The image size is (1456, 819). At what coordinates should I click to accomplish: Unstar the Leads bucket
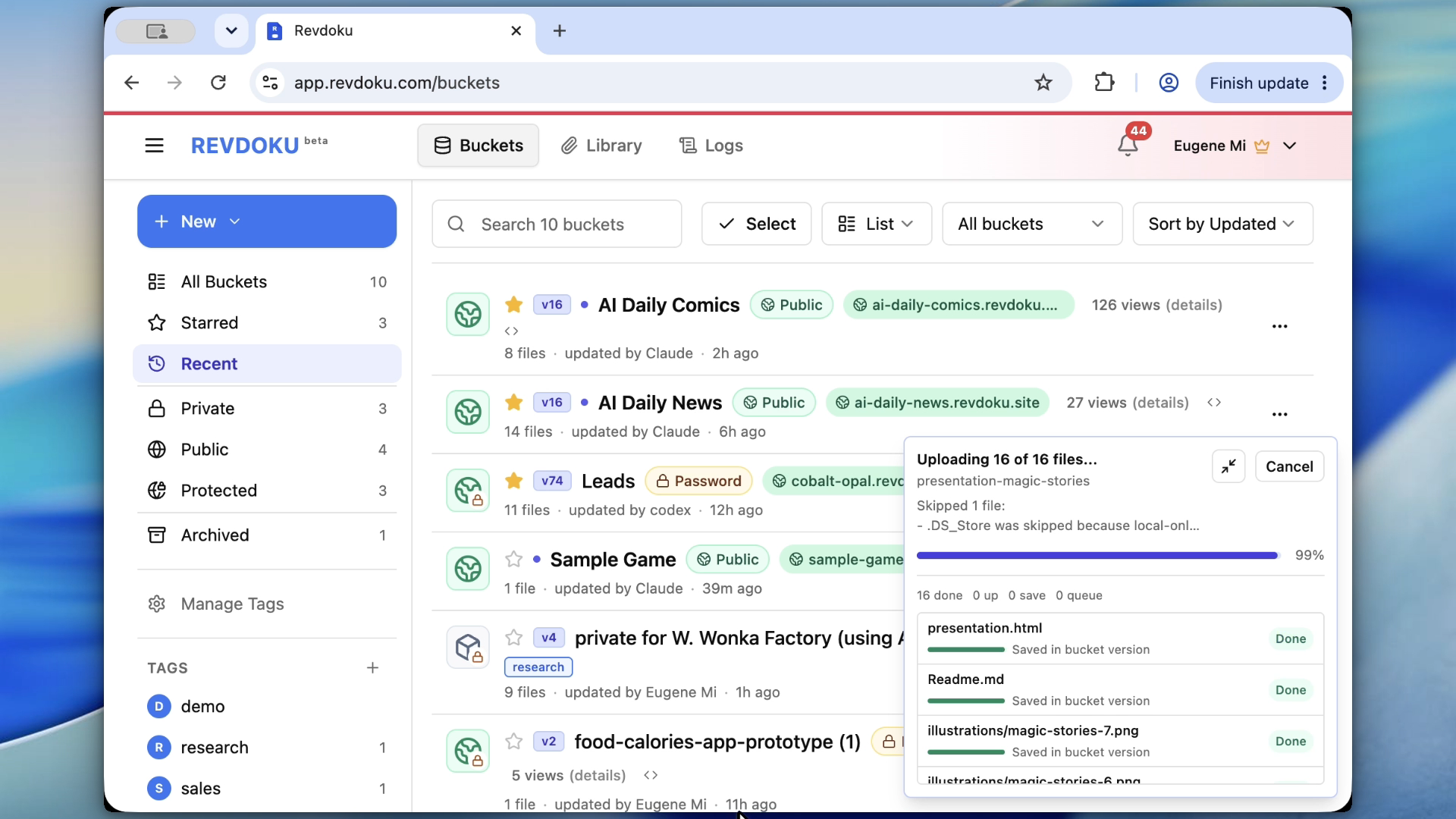pos(513,481)
